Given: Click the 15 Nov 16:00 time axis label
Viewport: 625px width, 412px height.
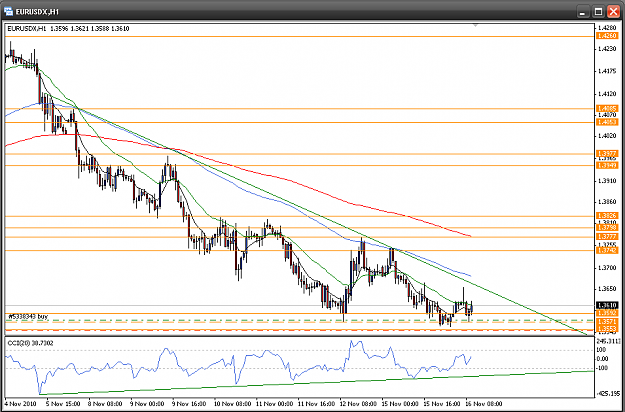Looking at the screenshot, I should point(442,403).
